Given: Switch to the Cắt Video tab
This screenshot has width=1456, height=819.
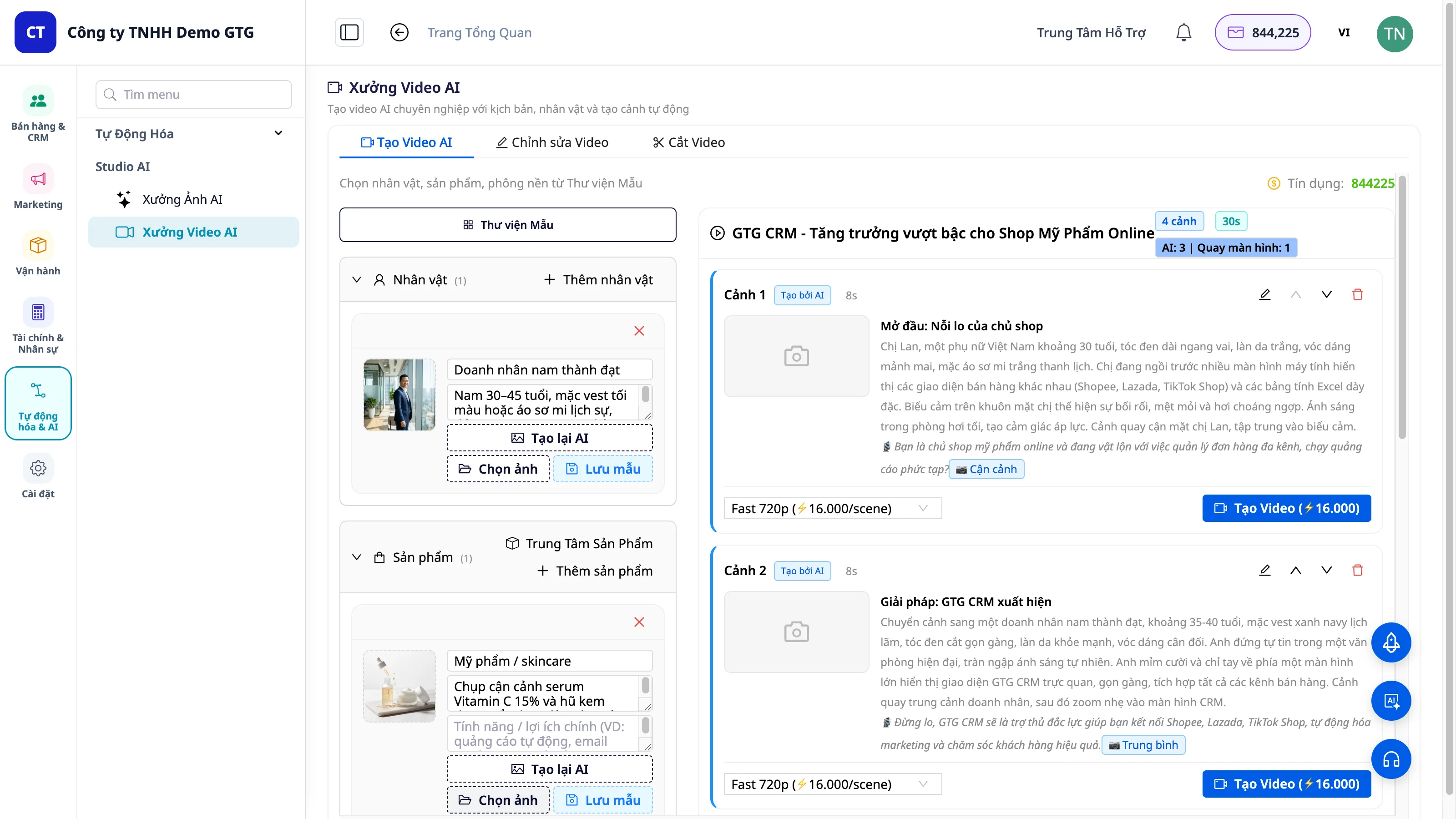Looking at the screenshot, I should tap(688, 142).
